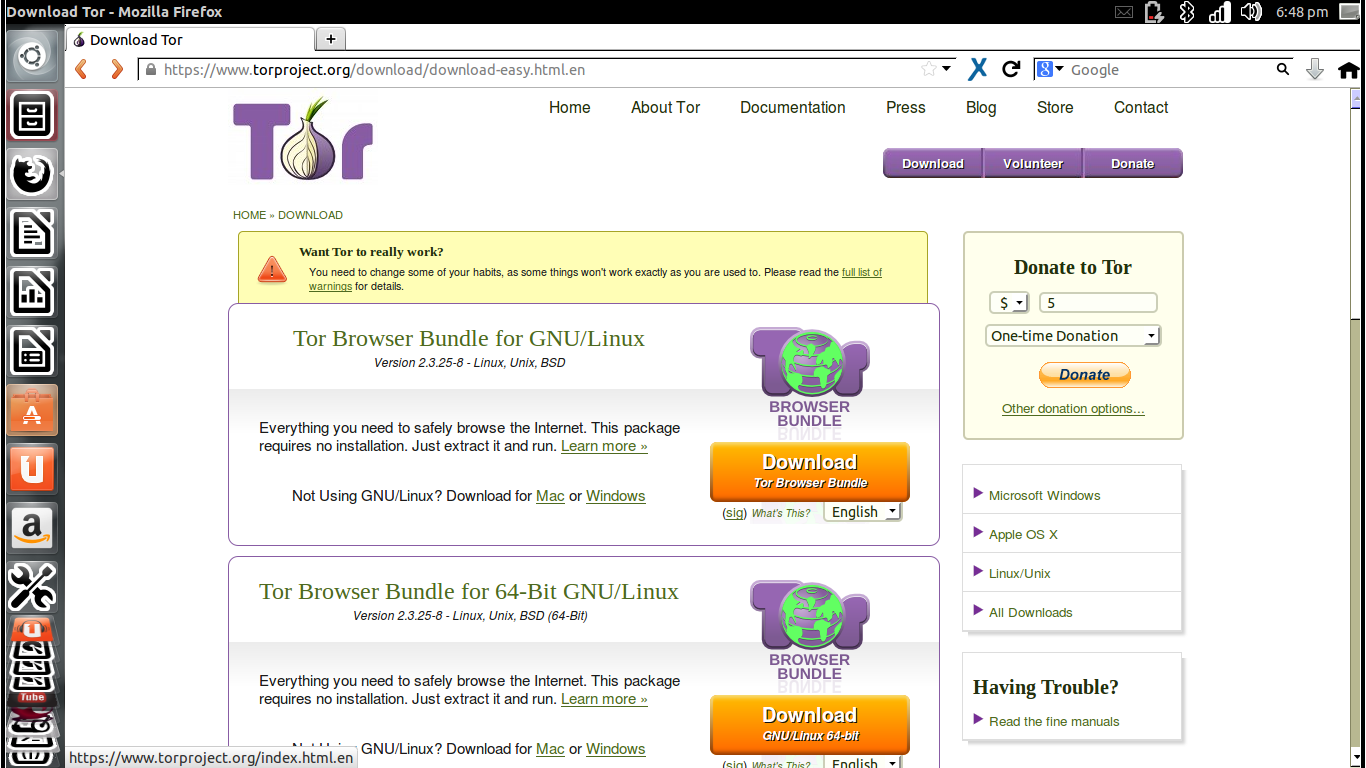This screenshot has height=768, width=1366.
Task: Stop loading with the X icon
Action: pyautogui.click(x=978, y=69)
